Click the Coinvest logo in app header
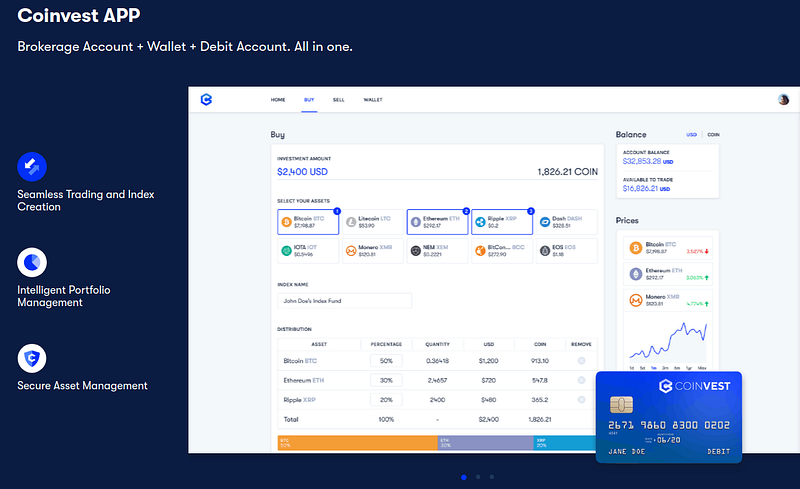Screen dimensions: 800x489 click(x=206, y=100)
